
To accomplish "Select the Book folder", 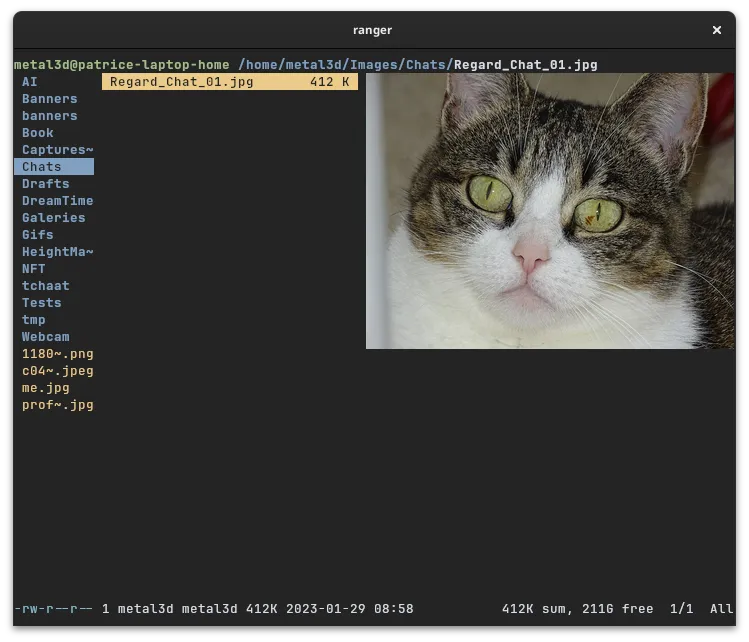I will [x=38, y=133].
